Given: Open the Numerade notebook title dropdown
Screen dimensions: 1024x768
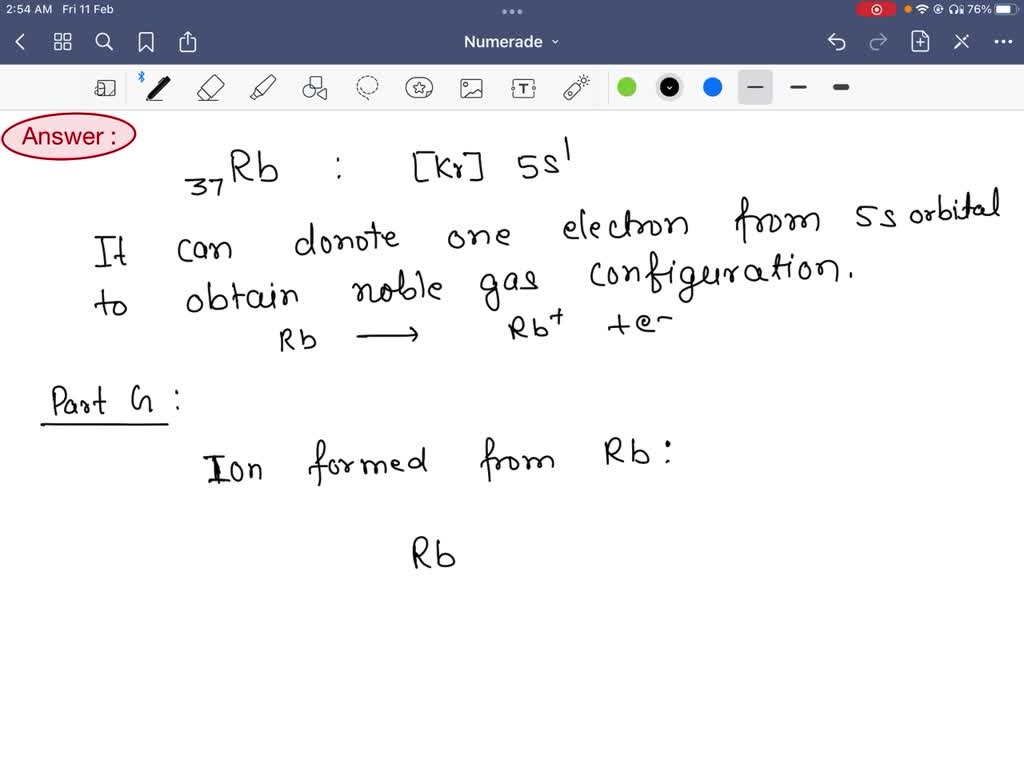Looking at the screenshot, I should (512, 42).
